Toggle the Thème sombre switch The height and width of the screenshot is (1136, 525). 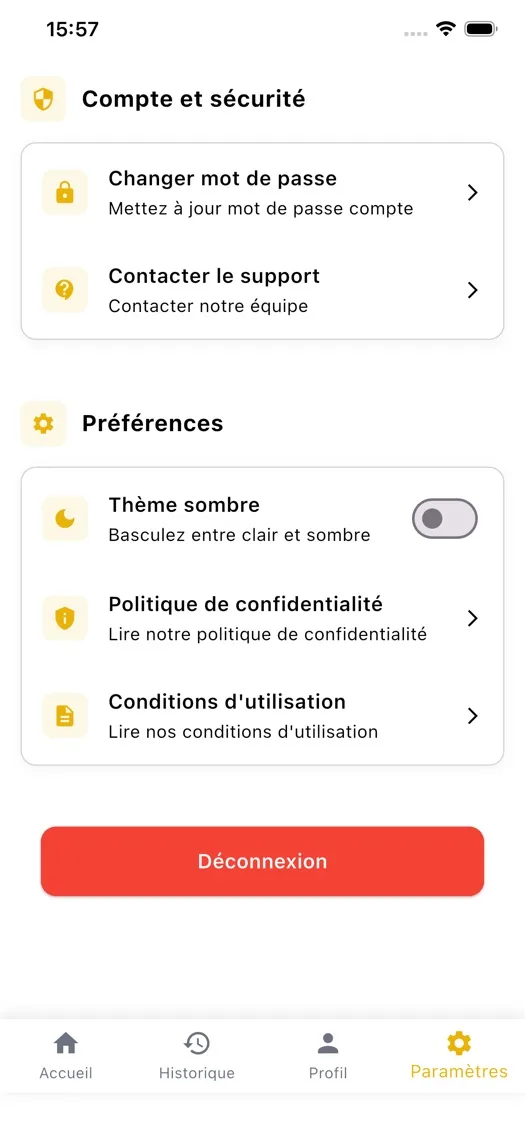[x=445, y=519]
